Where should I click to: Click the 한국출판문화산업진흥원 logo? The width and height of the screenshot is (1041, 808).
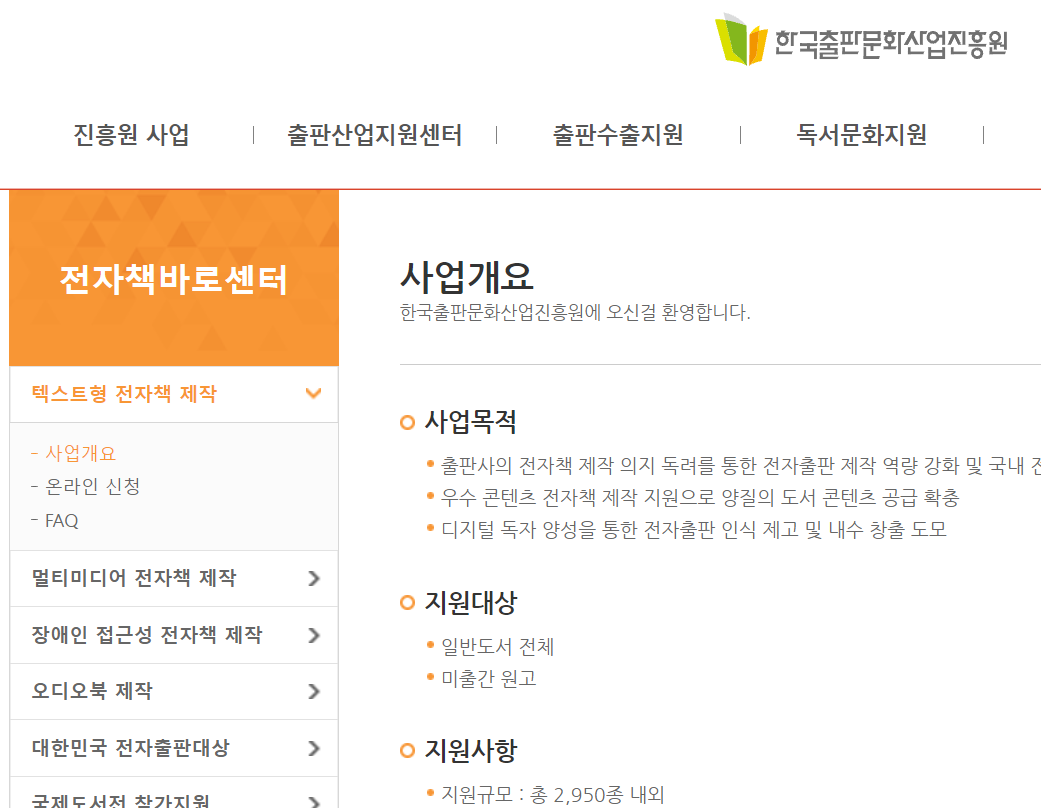coord(861,40)
